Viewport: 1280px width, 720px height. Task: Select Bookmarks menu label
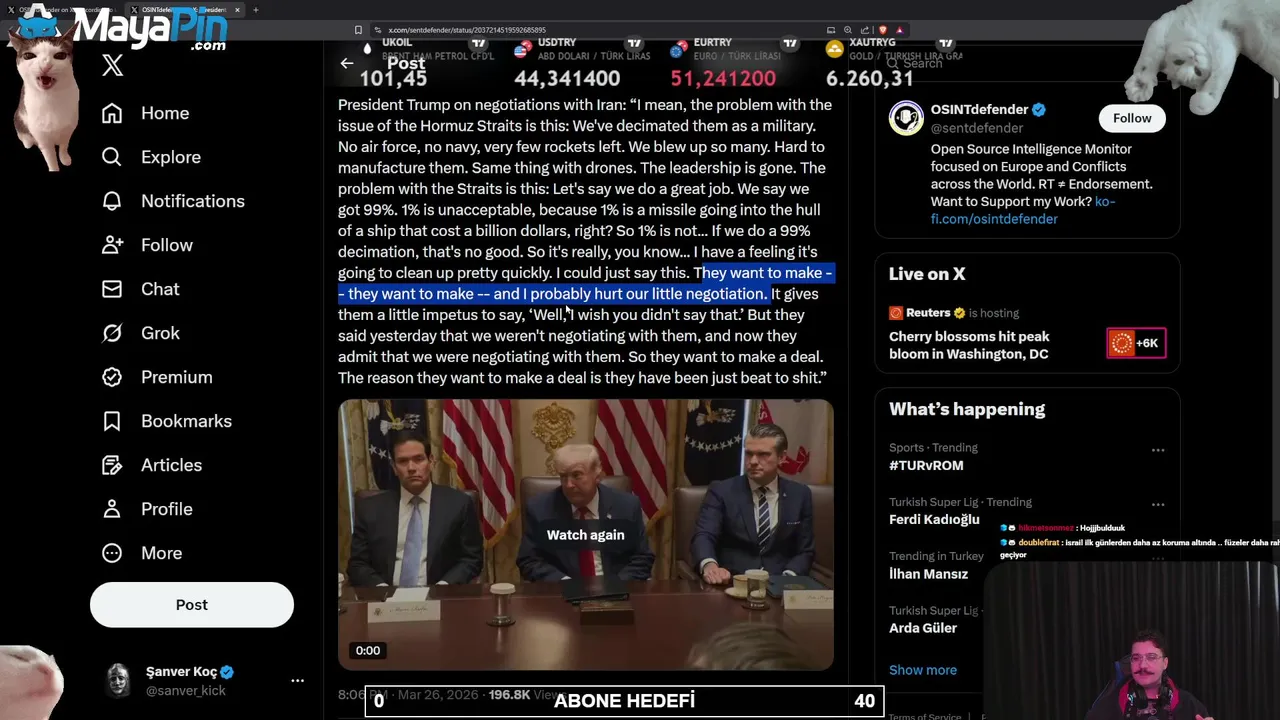(x=186, y=421)
